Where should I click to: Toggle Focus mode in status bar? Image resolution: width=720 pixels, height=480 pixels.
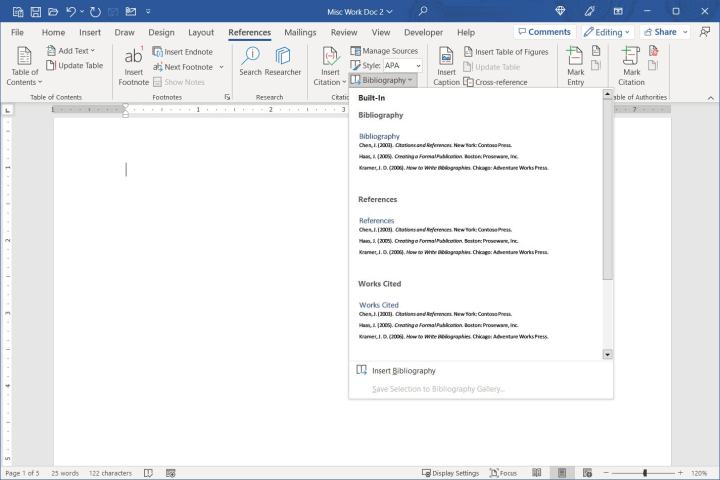501,473
